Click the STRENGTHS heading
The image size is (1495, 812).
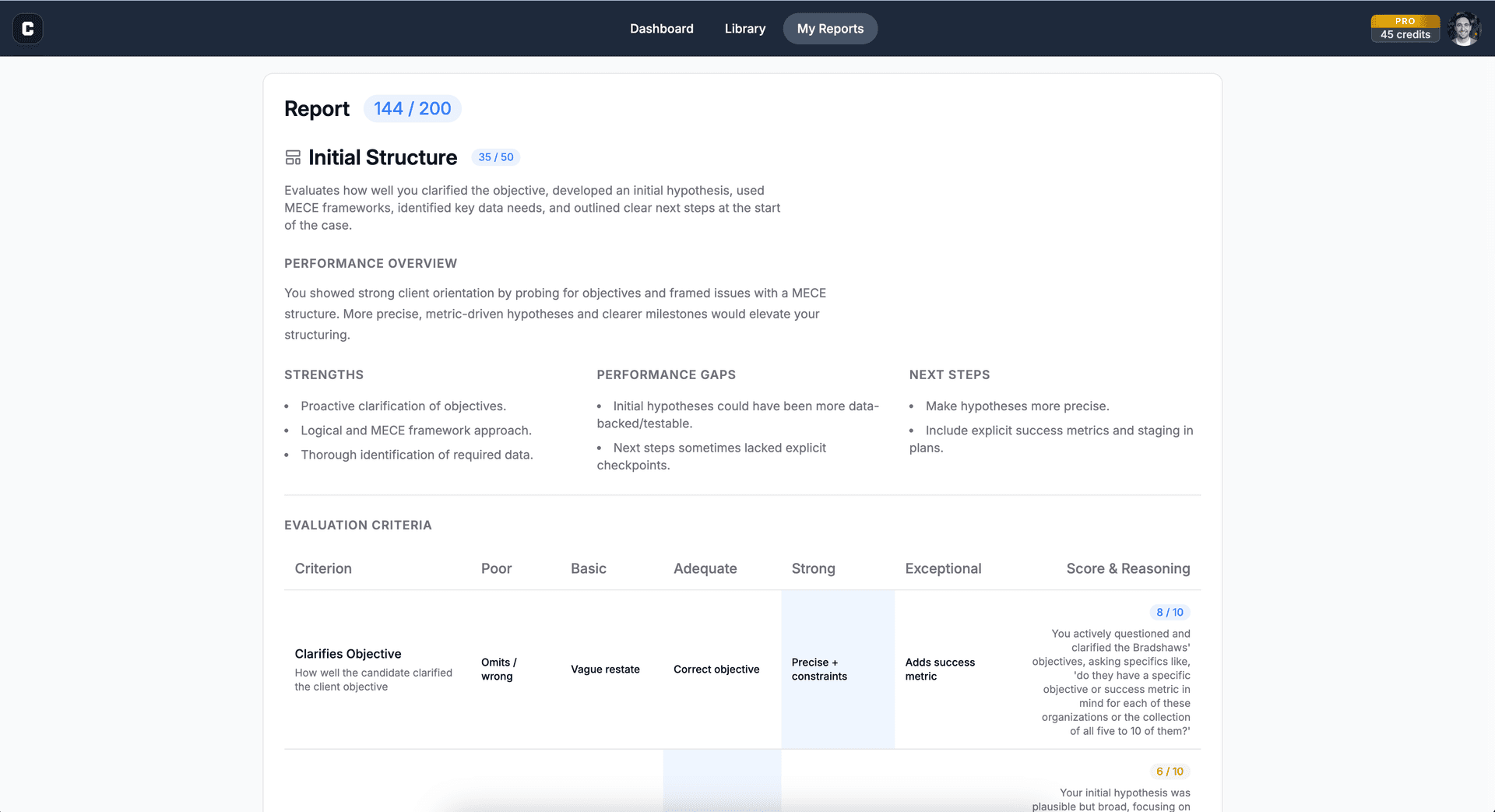324,375
